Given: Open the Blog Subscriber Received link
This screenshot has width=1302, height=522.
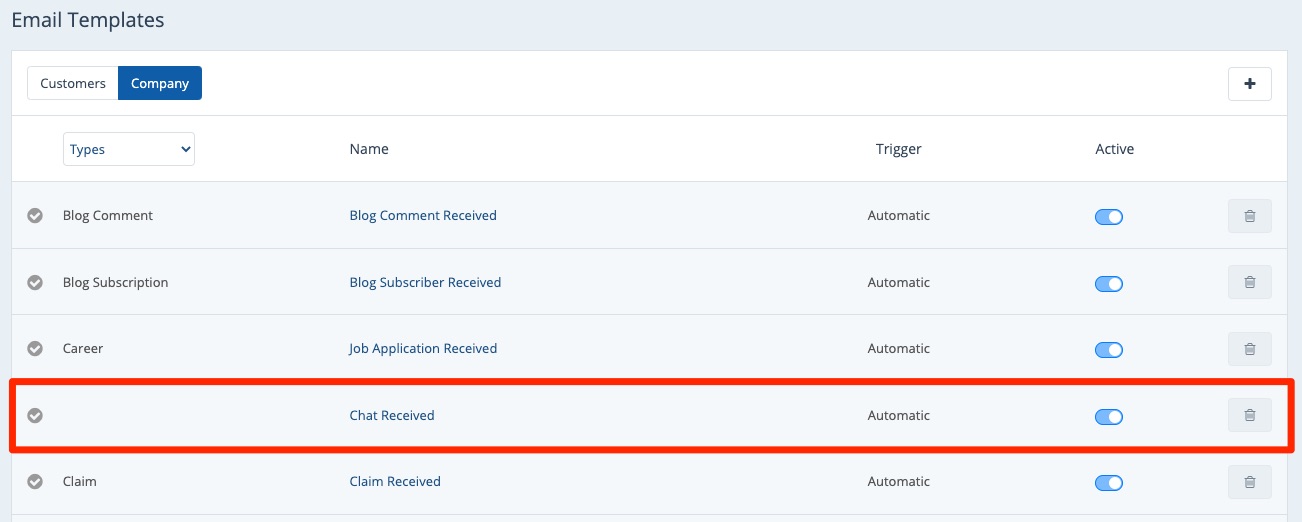Looking at the screenshot, I should pos(425,282).
